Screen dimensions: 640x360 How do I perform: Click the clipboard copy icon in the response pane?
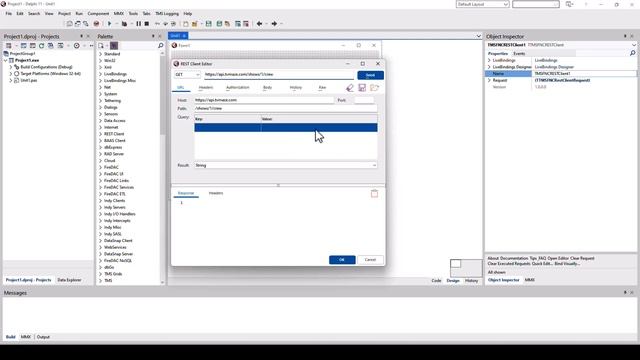[374, 193]
